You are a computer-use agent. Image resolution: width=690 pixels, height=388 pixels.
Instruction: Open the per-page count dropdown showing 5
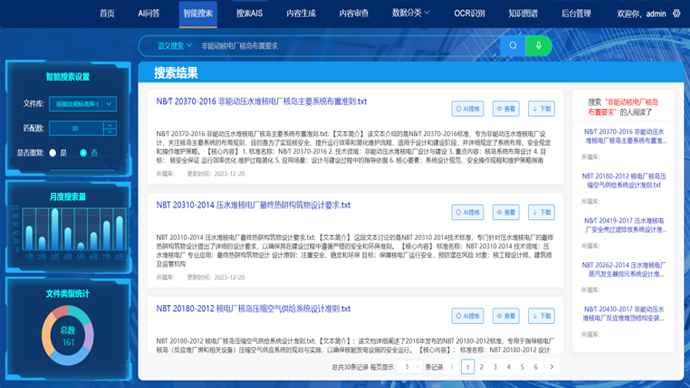click(x=410, y=366)
